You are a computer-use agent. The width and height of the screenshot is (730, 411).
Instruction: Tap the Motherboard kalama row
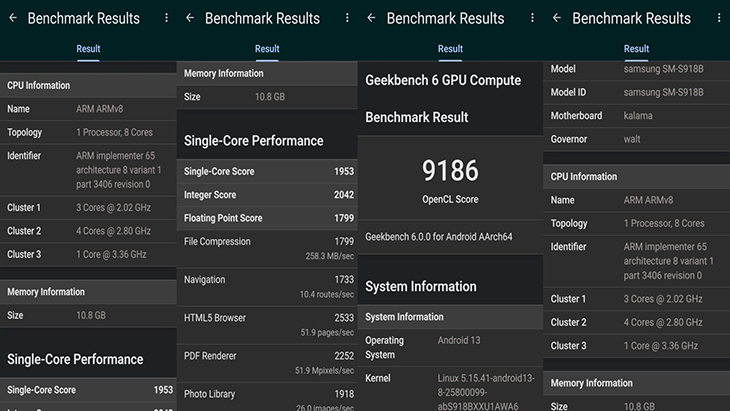[x=636, y=116]
